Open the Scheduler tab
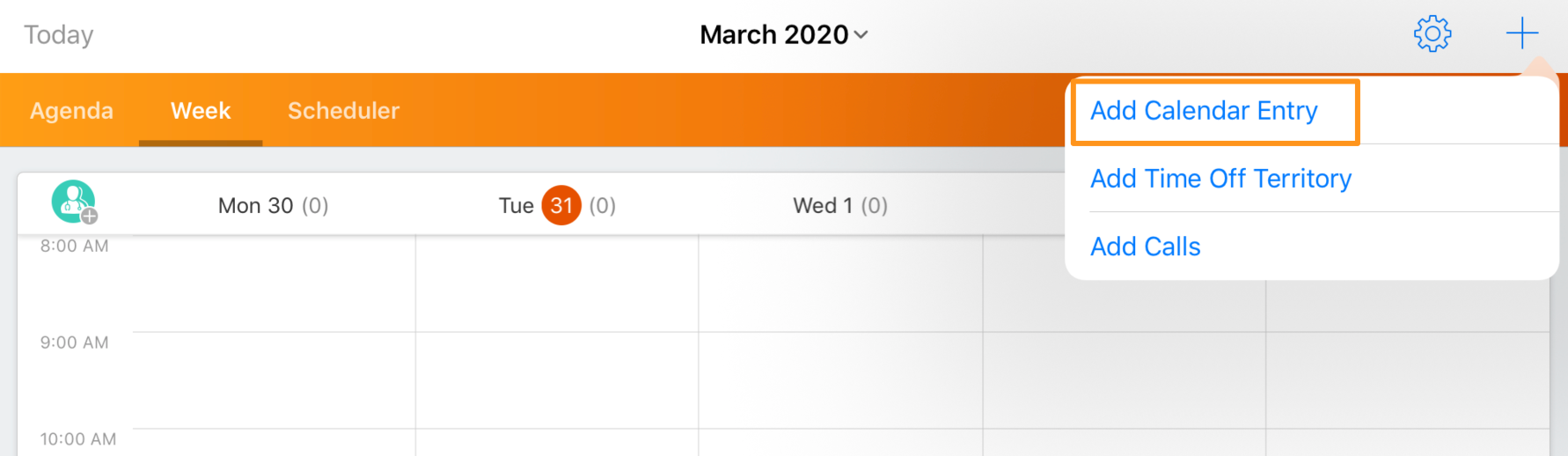Image resolution: width=1568 pixels, height=456 pixels. (x=343, y=111)
